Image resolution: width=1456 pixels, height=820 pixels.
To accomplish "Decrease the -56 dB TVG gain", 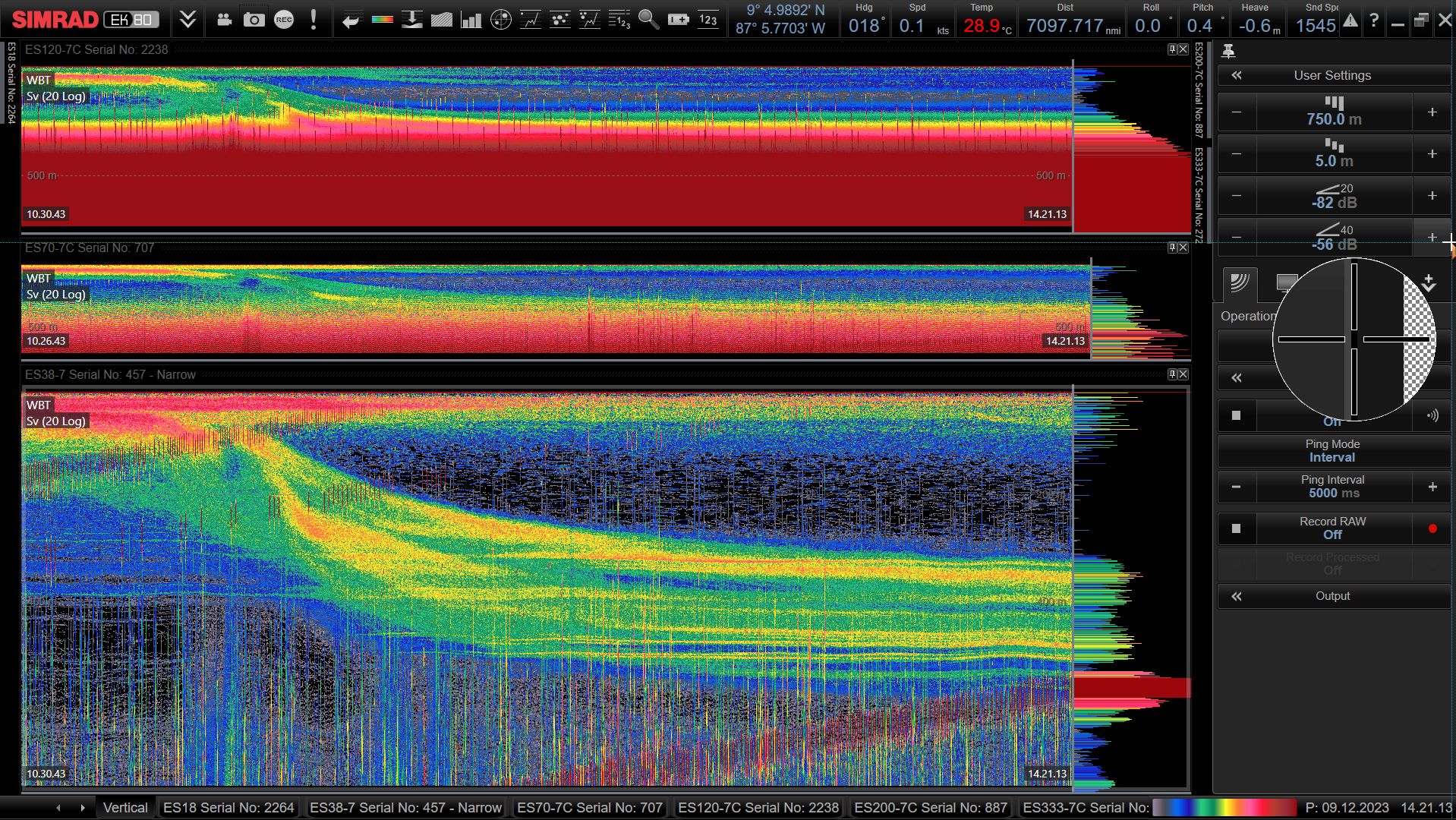I will click(x=1237, y=238).
